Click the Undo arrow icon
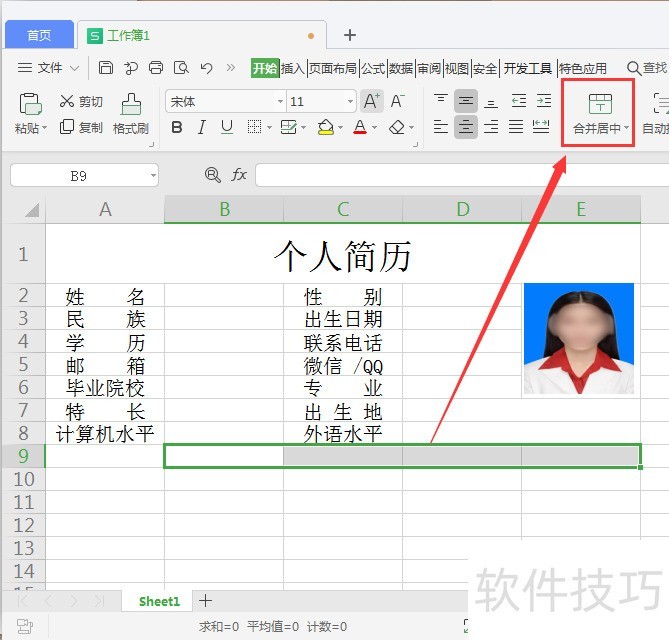669x640 pixels. point(206,68)
